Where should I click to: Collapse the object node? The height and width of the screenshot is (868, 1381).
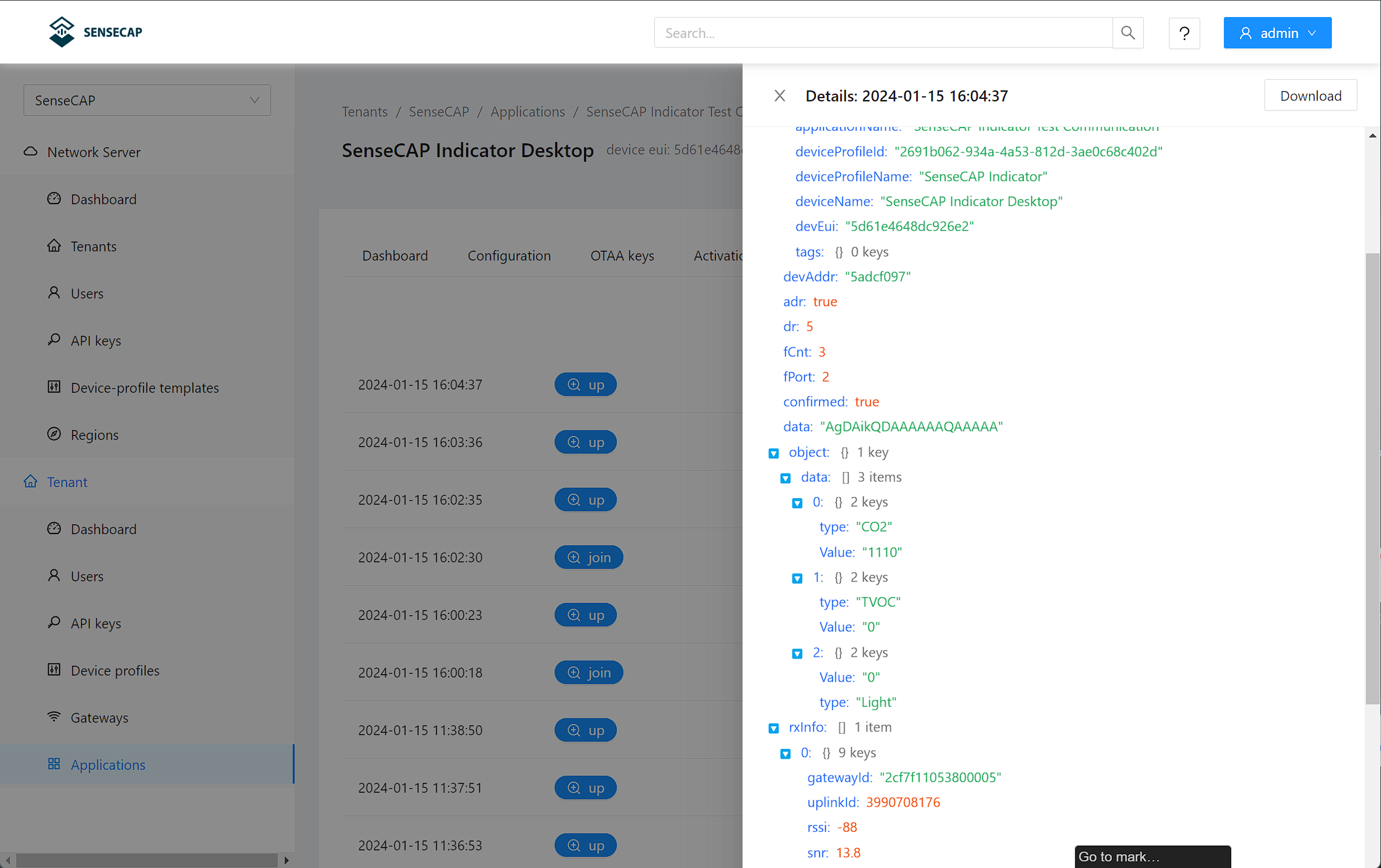[x=773, y=453]
